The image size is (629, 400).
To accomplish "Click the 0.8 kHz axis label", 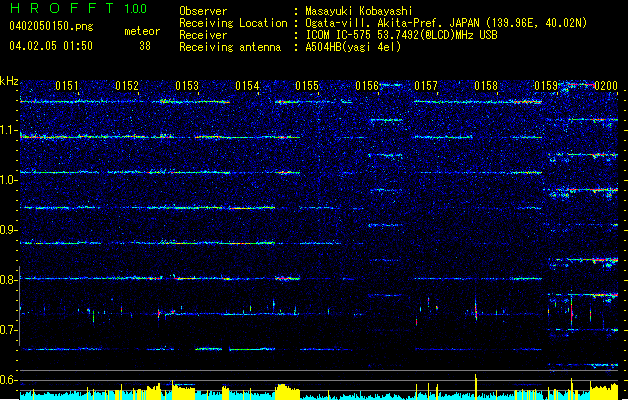I will click(9, 280).
